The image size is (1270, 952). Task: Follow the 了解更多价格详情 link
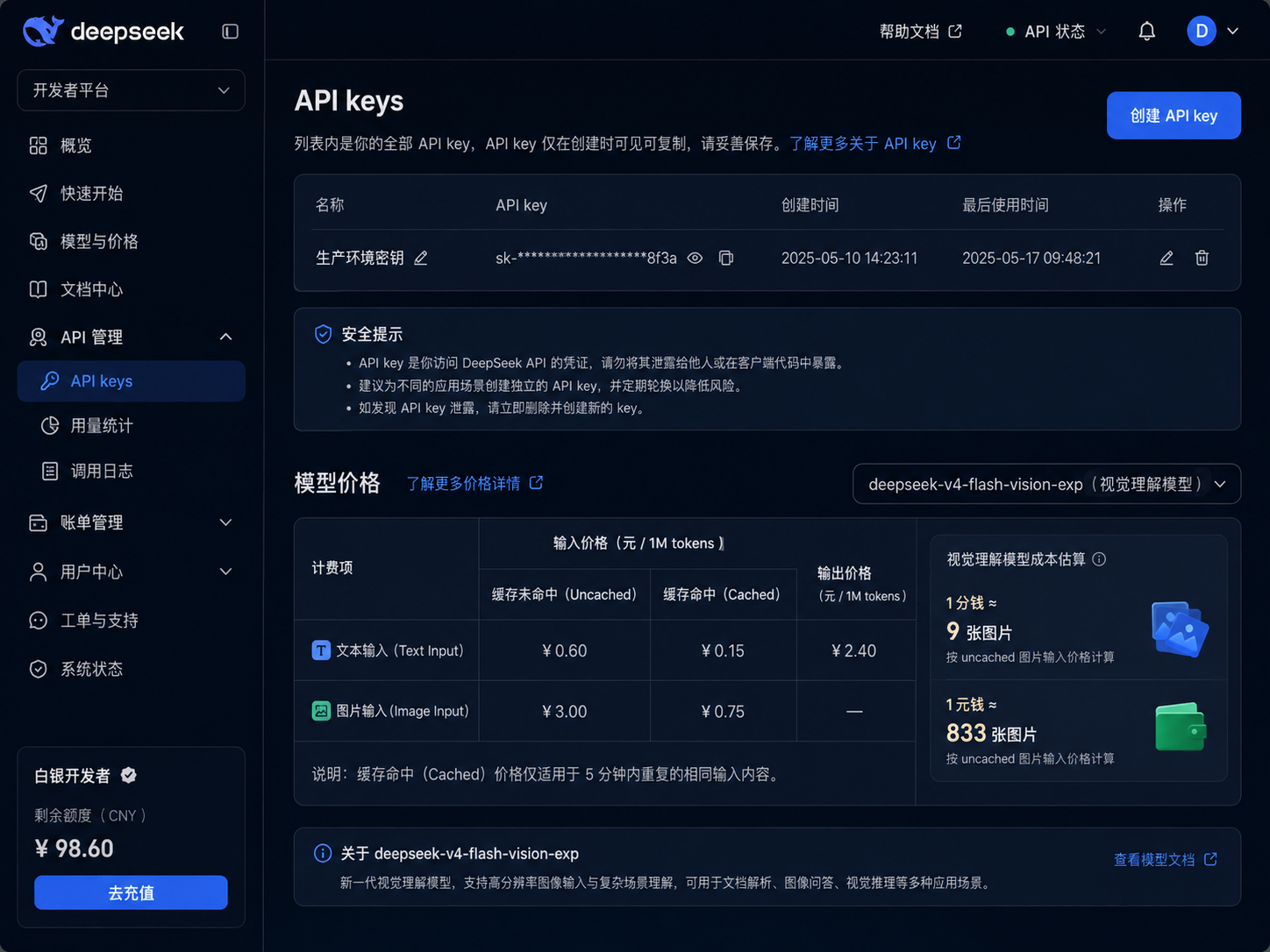click(463, 483)
